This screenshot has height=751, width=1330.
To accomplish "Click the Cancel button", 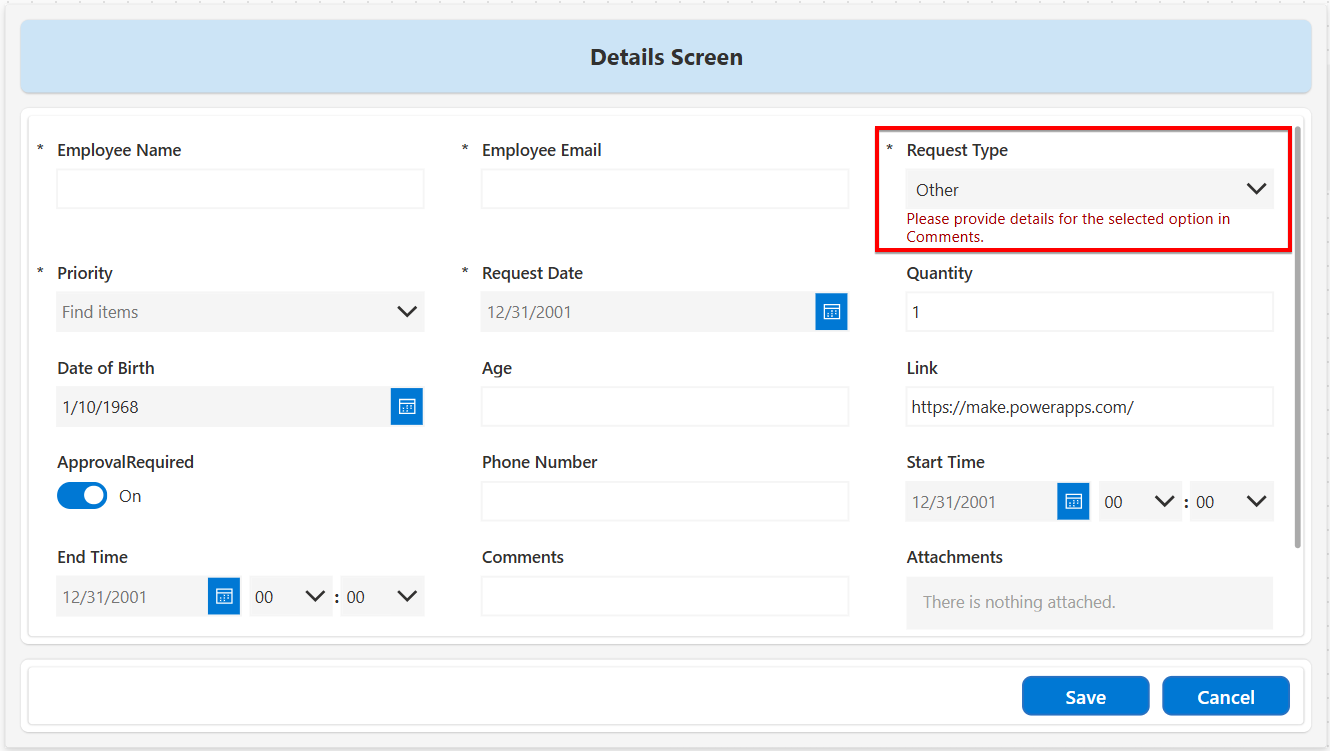I will (x=1225, y=697).
